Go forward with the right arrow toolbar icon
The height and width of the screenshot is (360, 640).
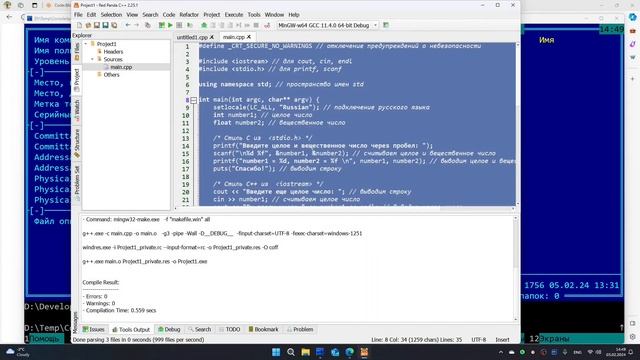(x=136, y=25)
